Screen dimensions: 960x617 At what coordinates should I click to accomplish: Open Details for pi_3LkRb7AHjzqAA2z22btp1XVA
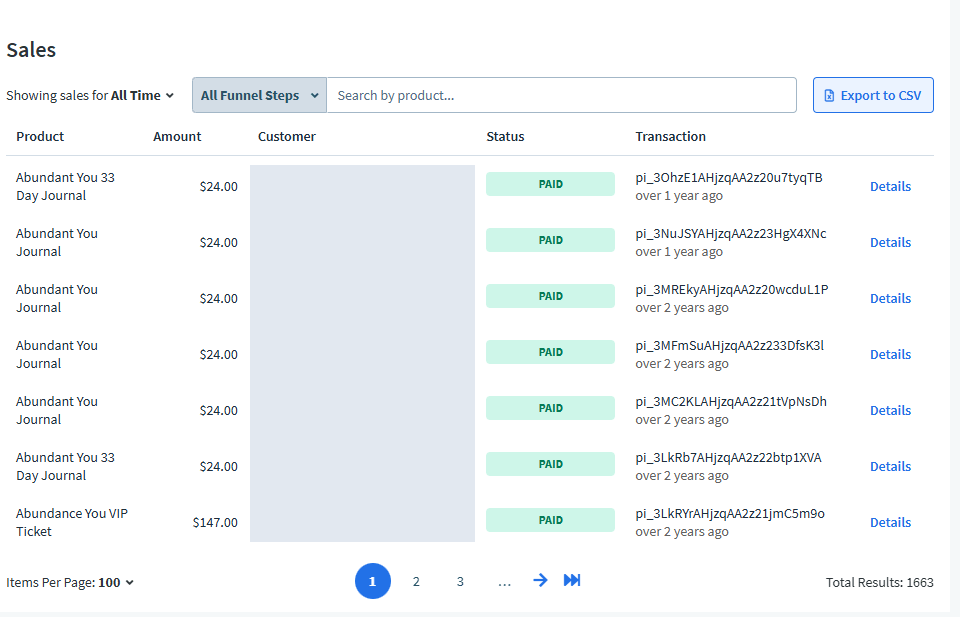[890, 466]
